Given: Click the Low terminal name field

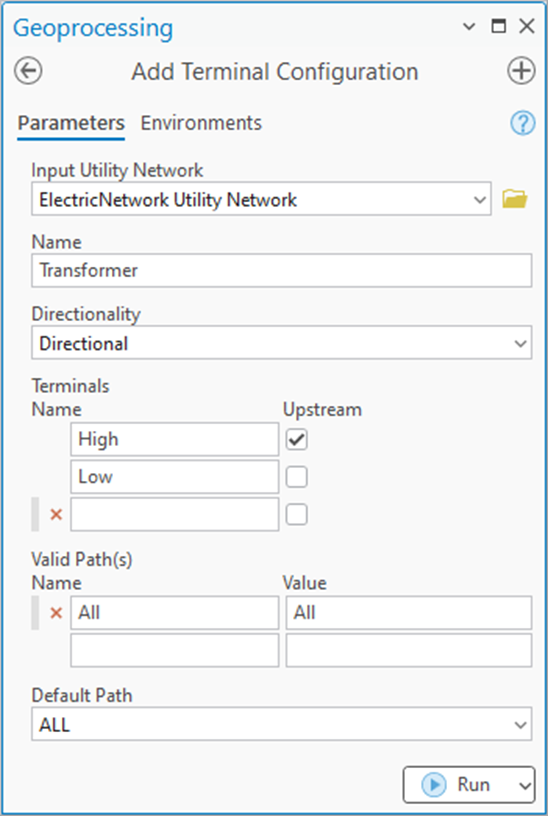Looking at the screenshot, I should [175, 477].
